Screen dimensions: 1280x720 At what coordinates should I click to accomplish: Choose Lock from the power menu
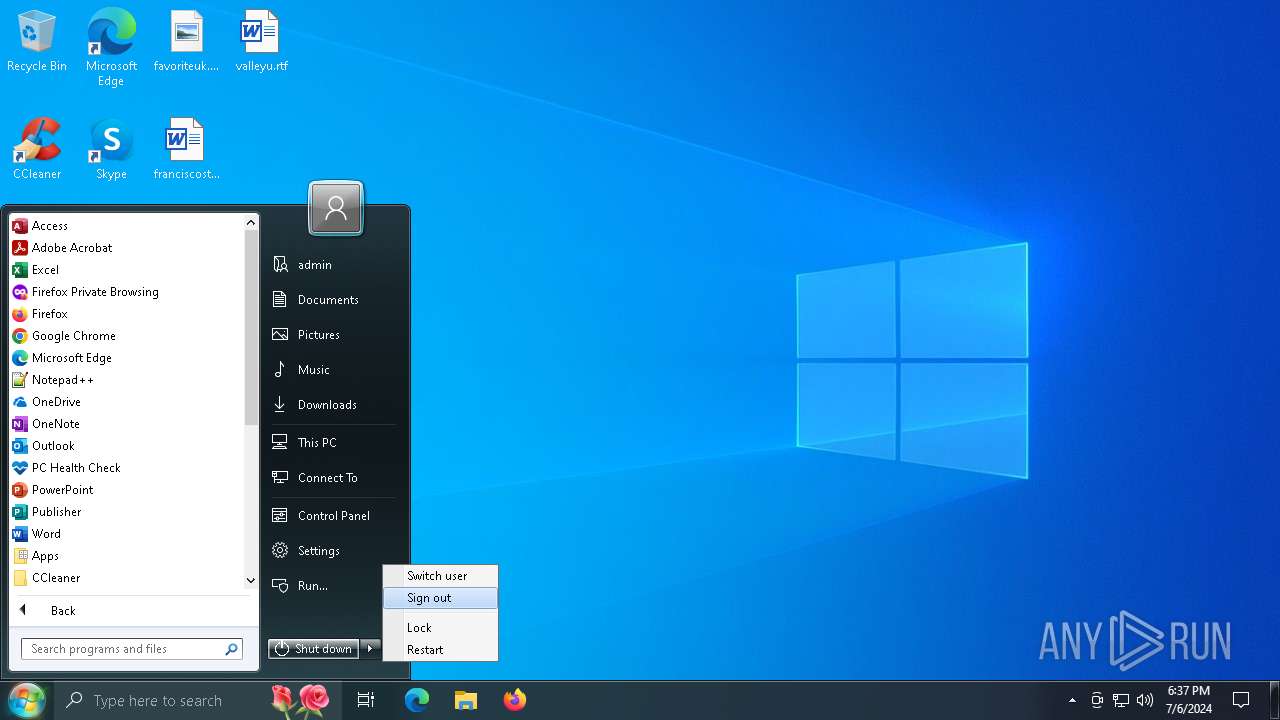(440, 628)
